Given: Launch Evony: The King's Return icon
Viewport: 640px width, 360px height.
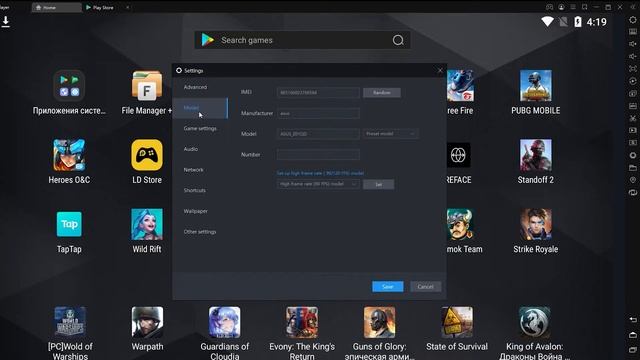Looking at the screenshot, I should pyautogui.click(x=302, y=322).
